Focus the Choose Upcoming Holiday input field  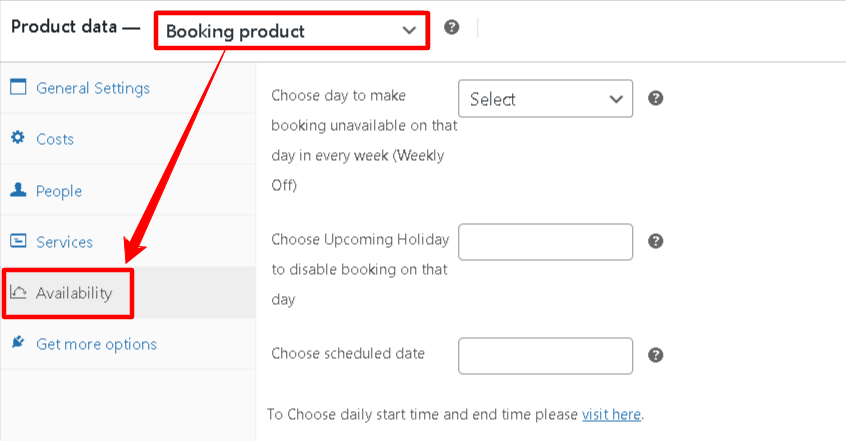[545, 242]
